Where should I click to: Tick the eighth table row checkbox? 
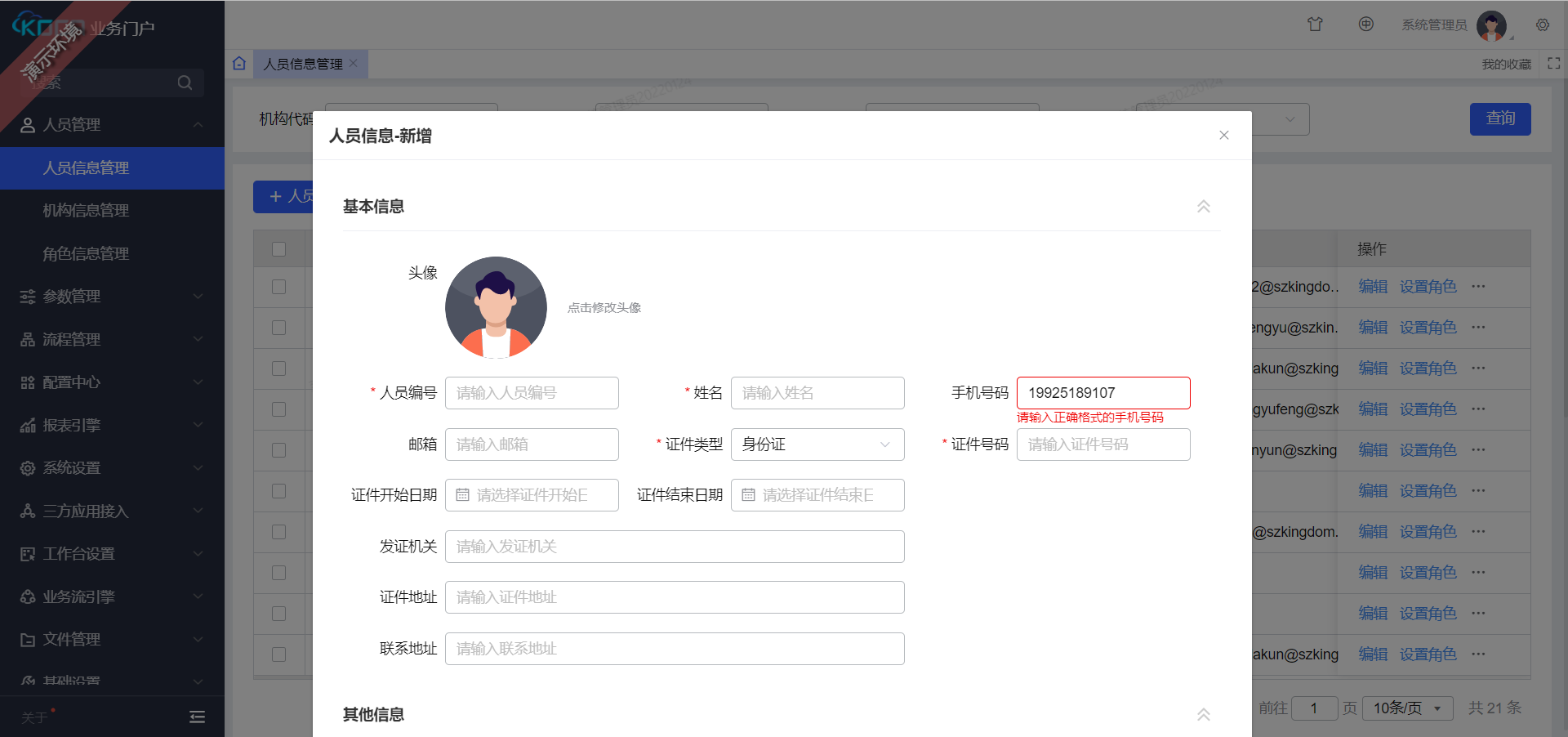click(278, 573)
